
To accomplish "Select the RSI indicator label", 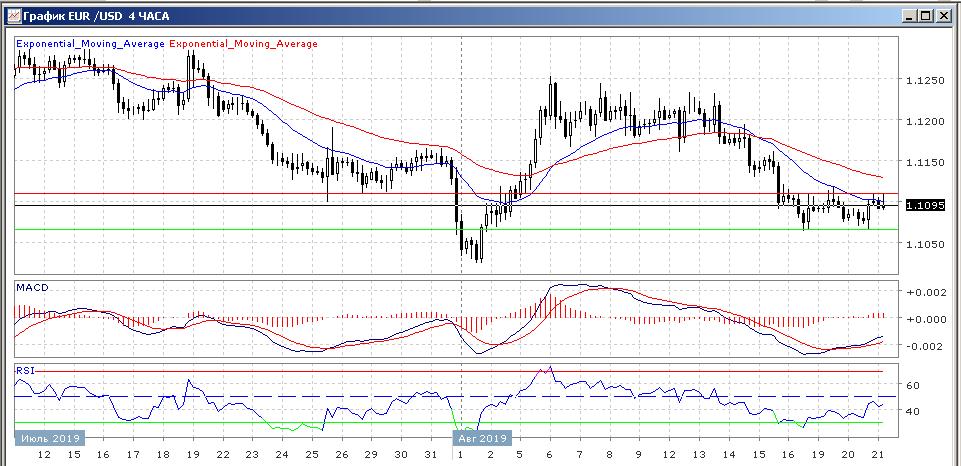I will (24, 370).
